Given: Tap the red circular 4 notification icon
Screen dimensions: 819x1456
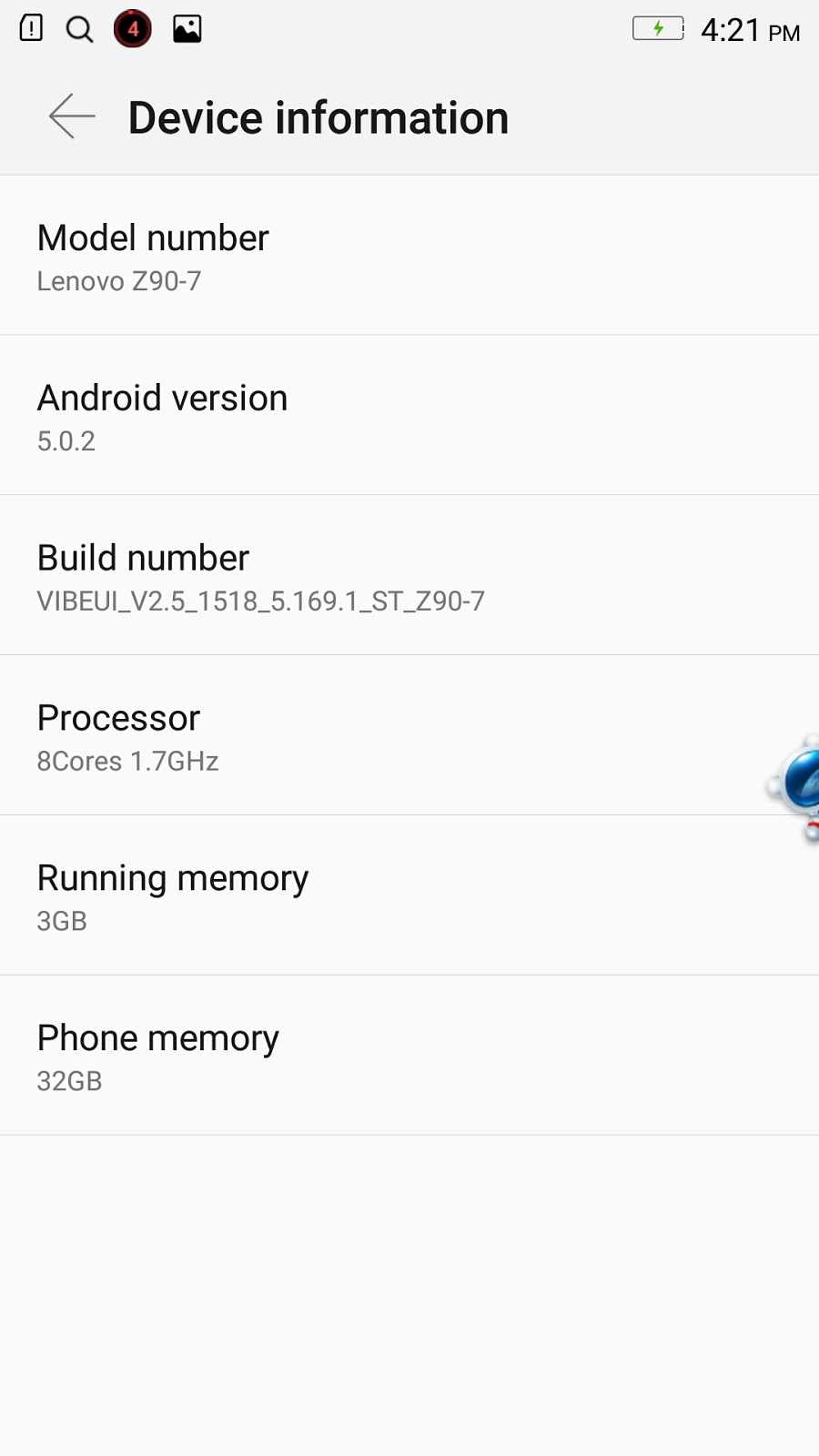Looking at the screenshot, I should click(133, 29).
